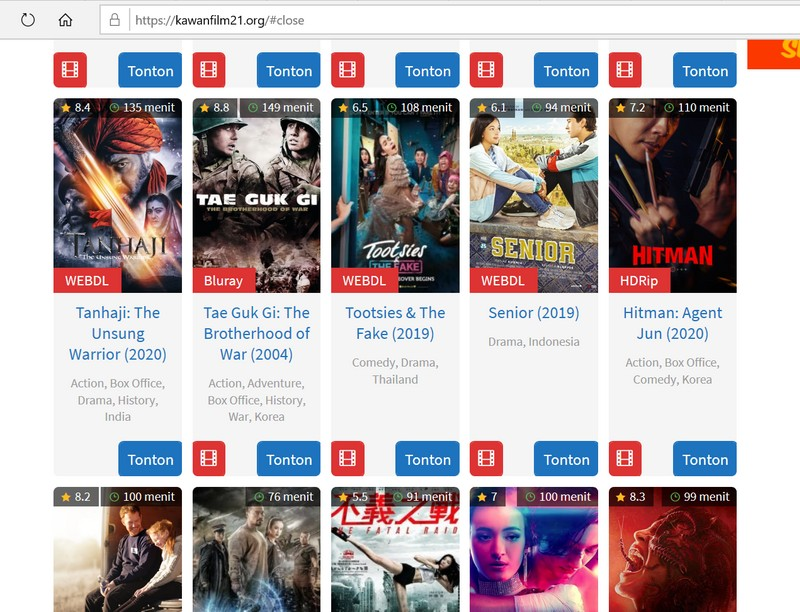
Task: Open the red monster poster rated 8.3
Action: click(672, 549)
